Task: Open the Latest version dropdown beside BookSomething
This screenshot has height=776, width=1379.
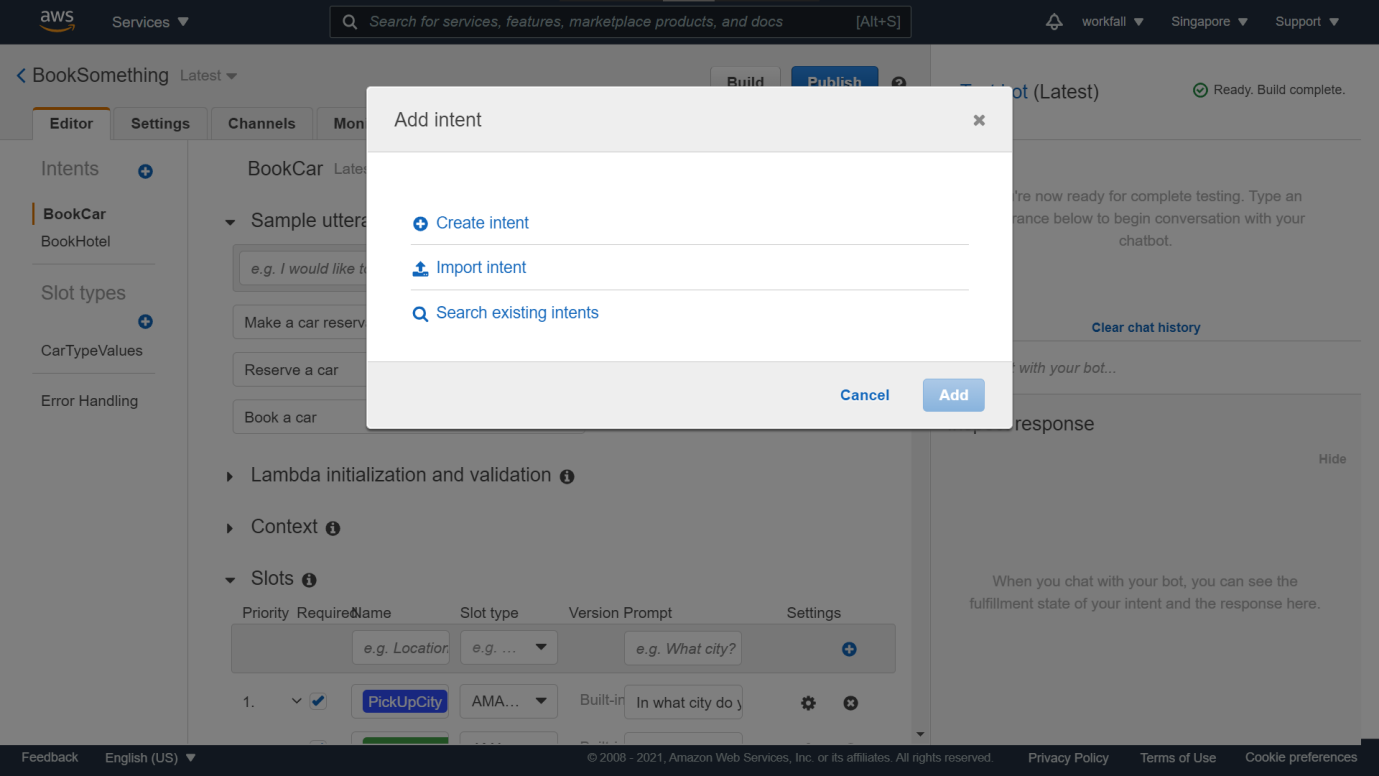Action: pos(208,76)
